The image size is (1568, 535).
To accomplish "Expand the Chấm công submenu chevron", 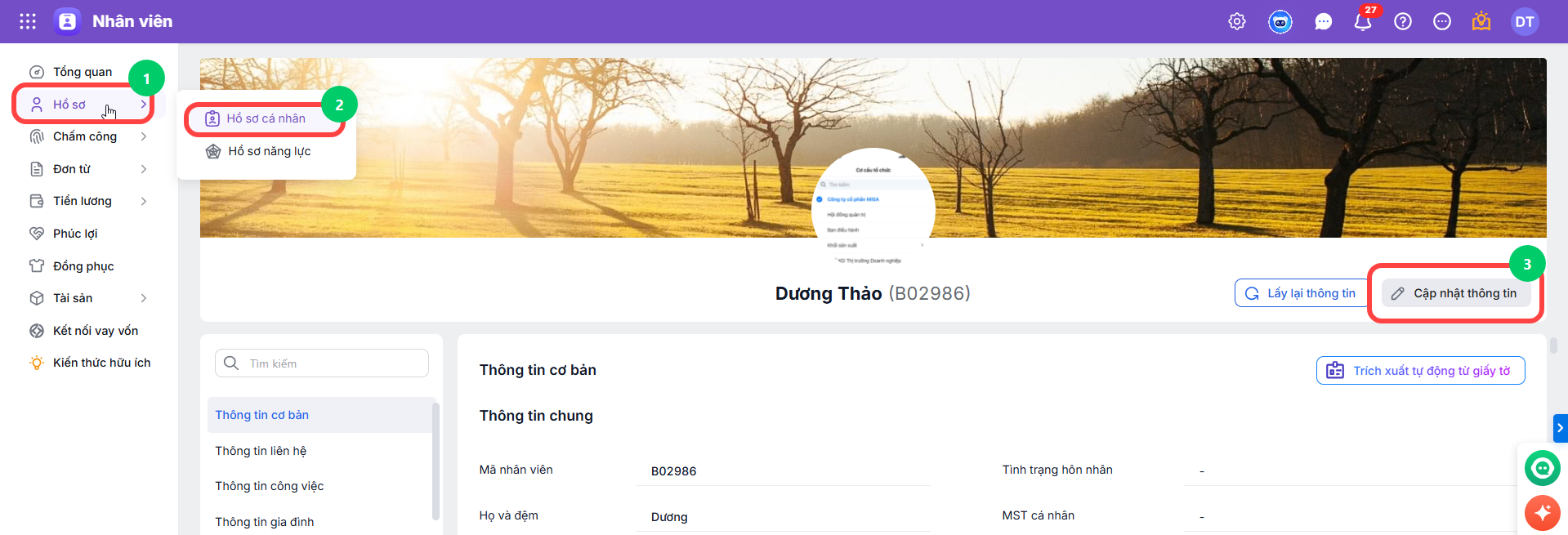I will (144, 136).
